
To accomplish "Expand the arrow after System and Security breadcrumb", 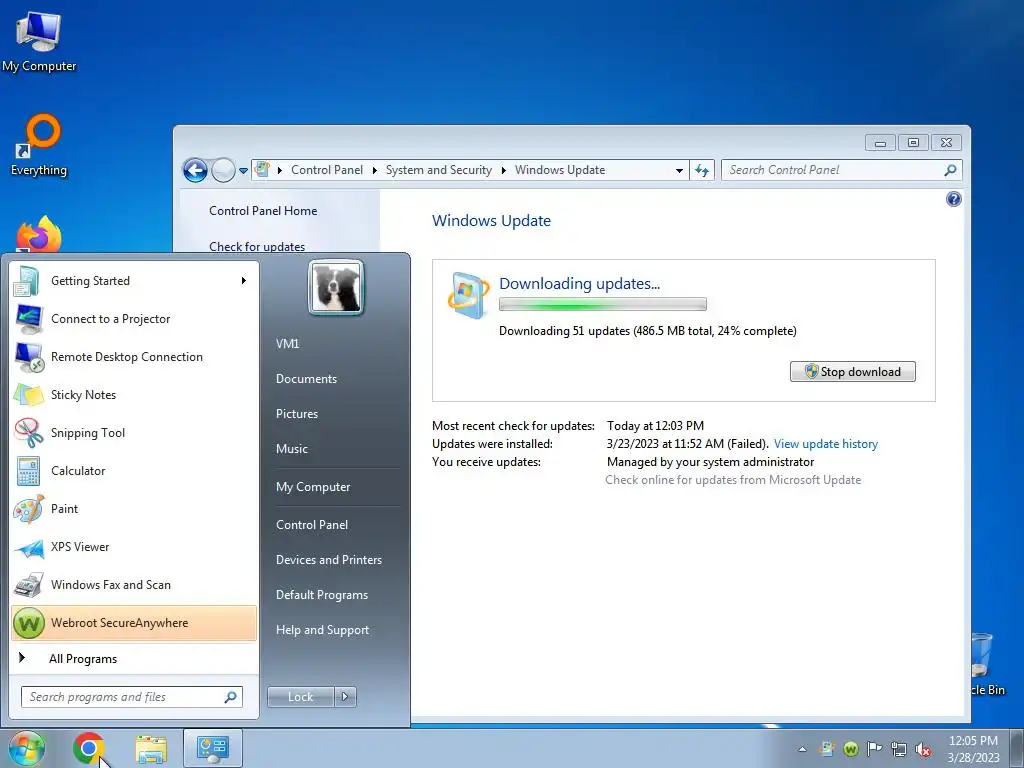I will point(504,170).
